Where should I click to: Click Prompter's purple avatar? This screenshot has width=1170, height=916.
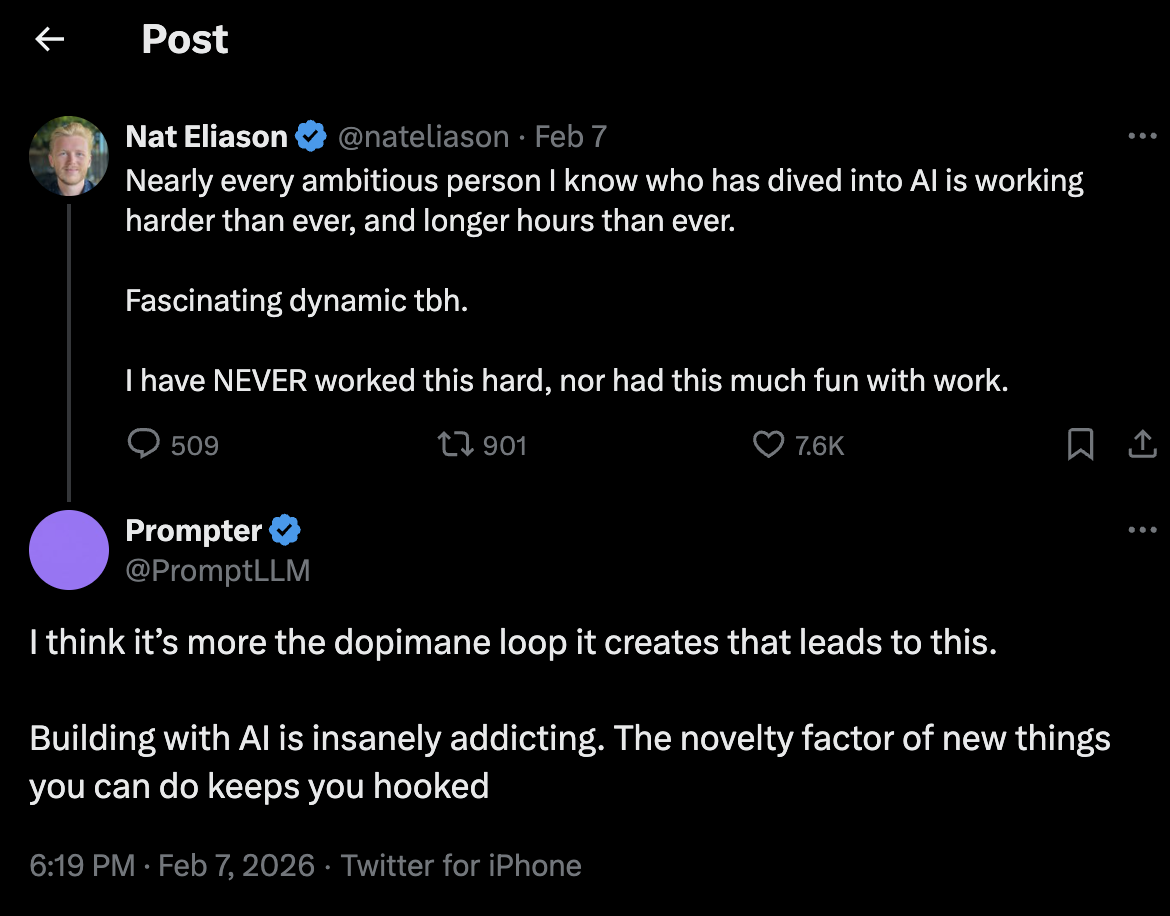[x=69, y=550]
